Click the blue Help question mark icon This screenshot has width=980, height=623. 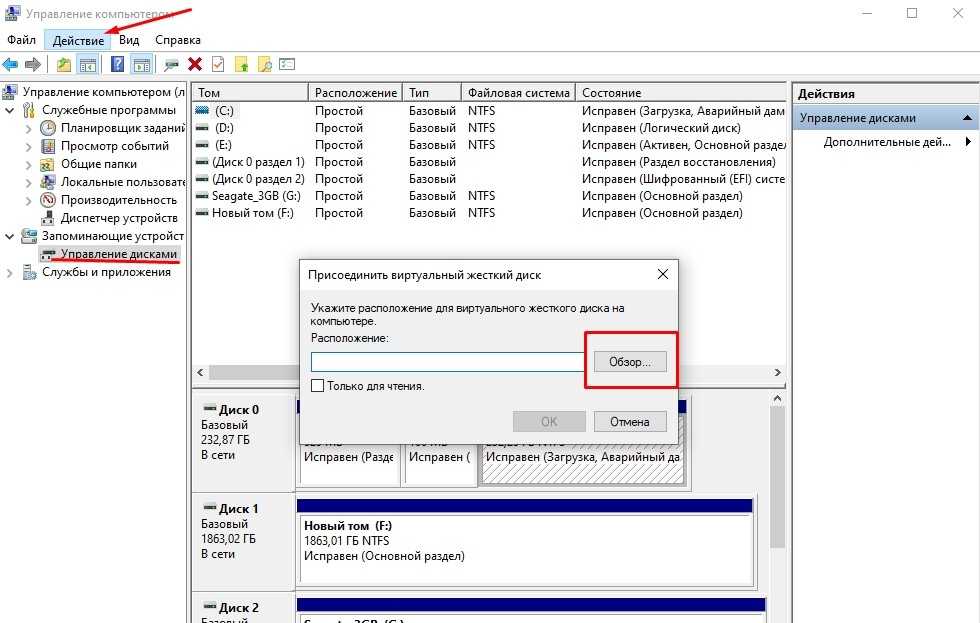click(x=118, y=65)
